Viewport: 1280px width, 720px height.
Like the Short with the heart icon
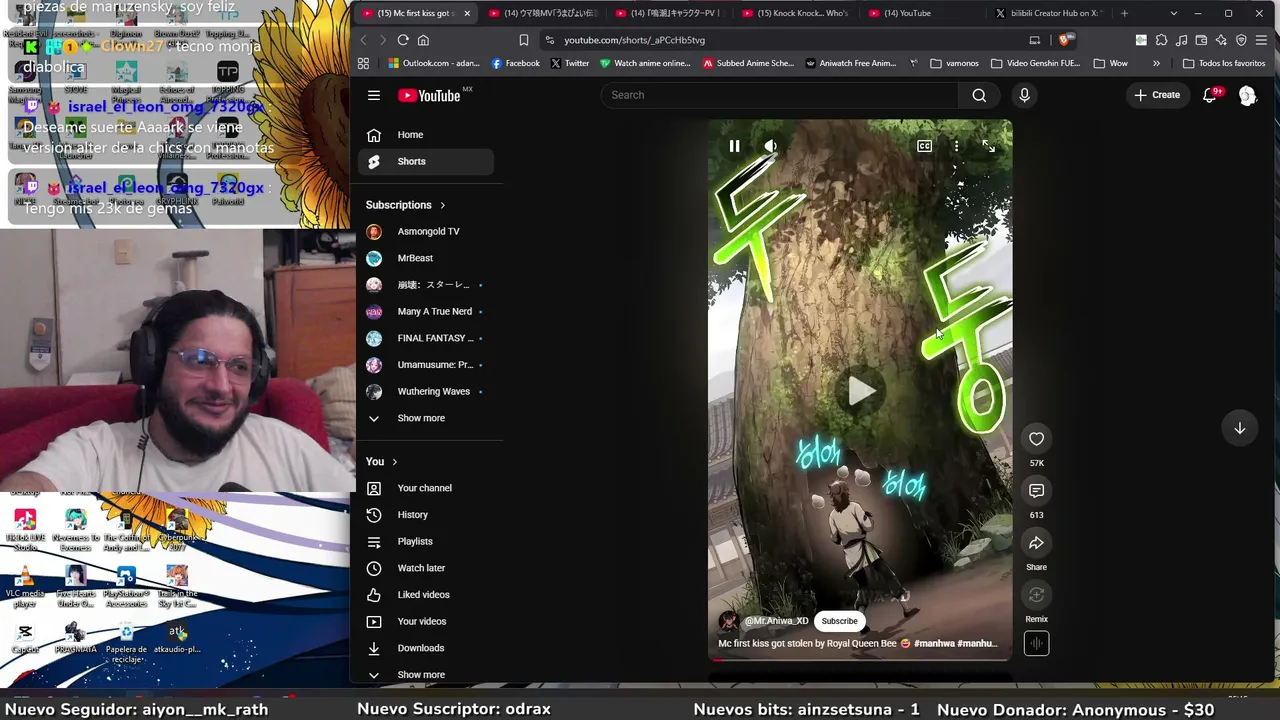(1036, 439)
